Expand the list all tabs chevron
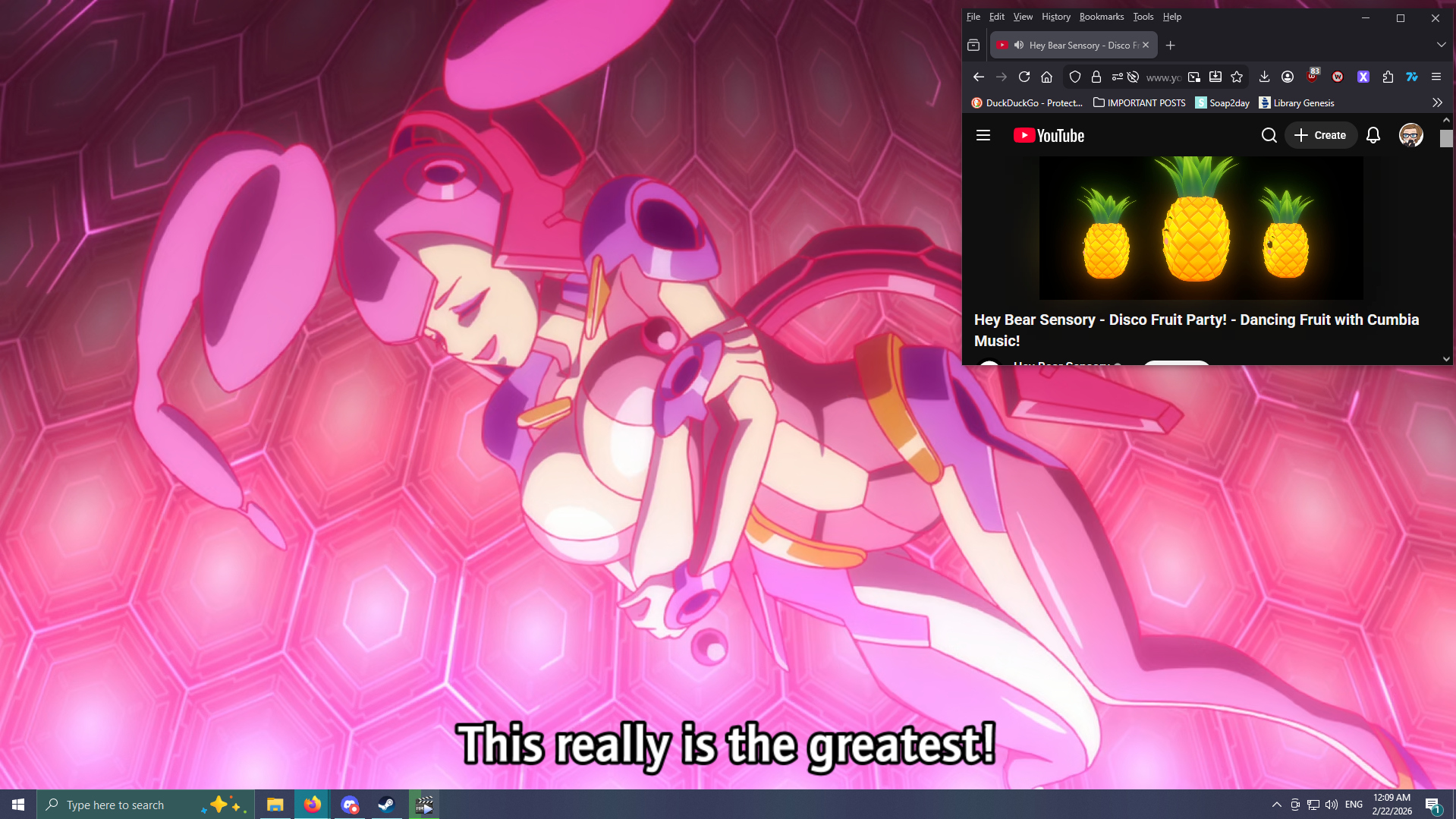The height and width of the screenshot is (819, 1456). point(1441,46)
